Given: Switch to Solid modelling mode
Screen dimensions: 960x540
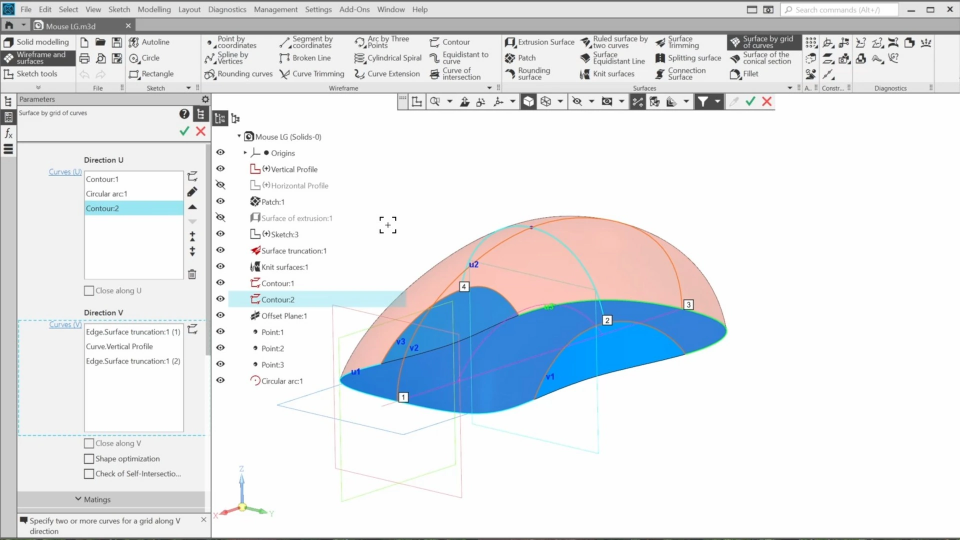Looking at the screenshot, I should coord(36,42).
